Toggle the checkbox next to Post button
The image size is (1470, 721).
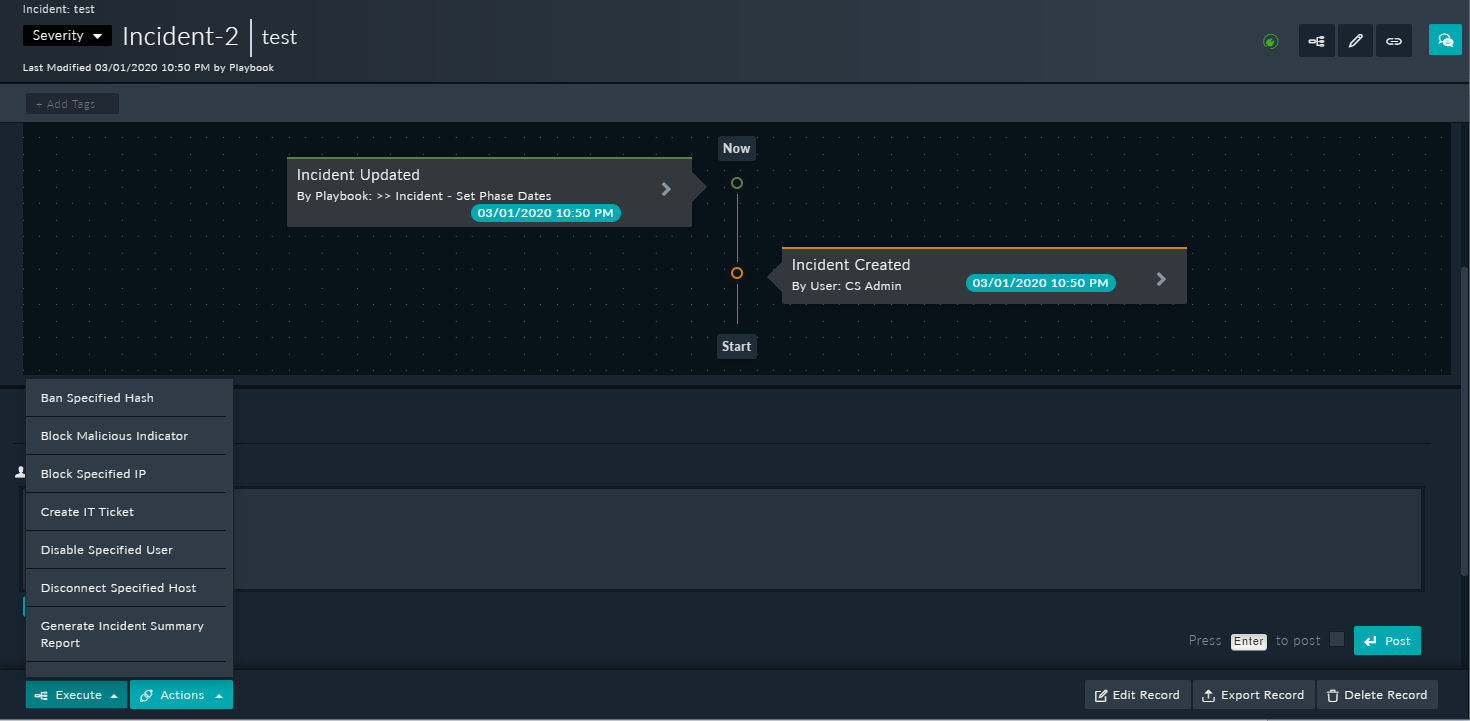point(1338,640)
